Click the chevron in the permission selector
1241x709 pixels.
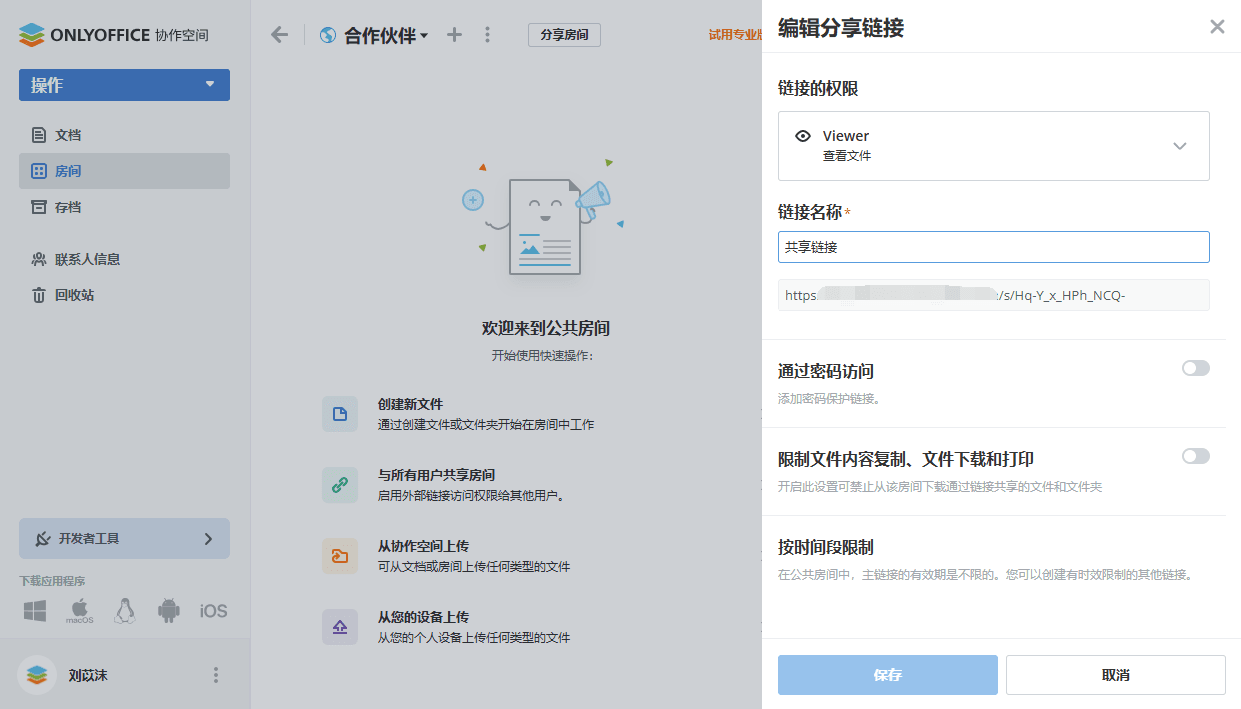click(1180, 146)
